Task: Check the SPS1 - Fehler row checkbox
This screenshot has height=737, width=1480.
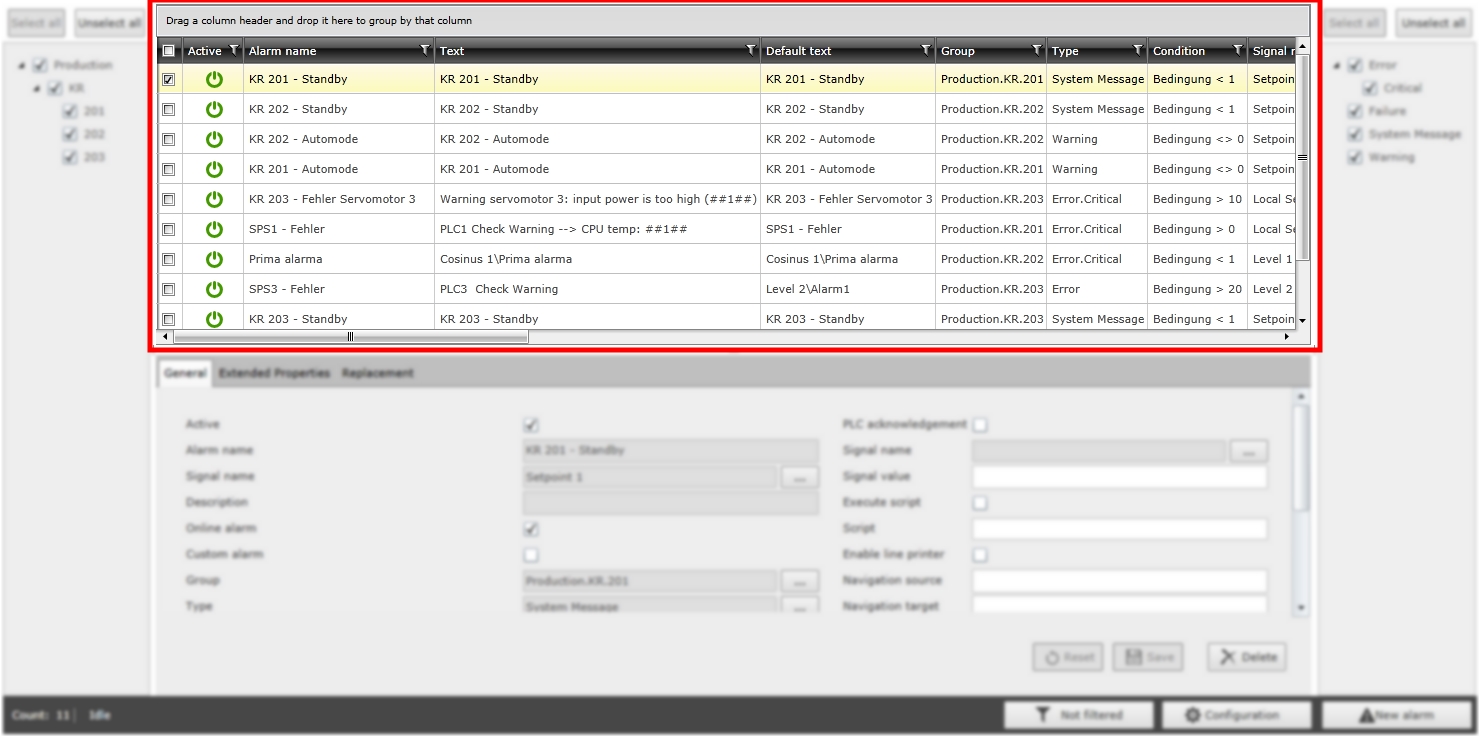Action: click(168, 229)
